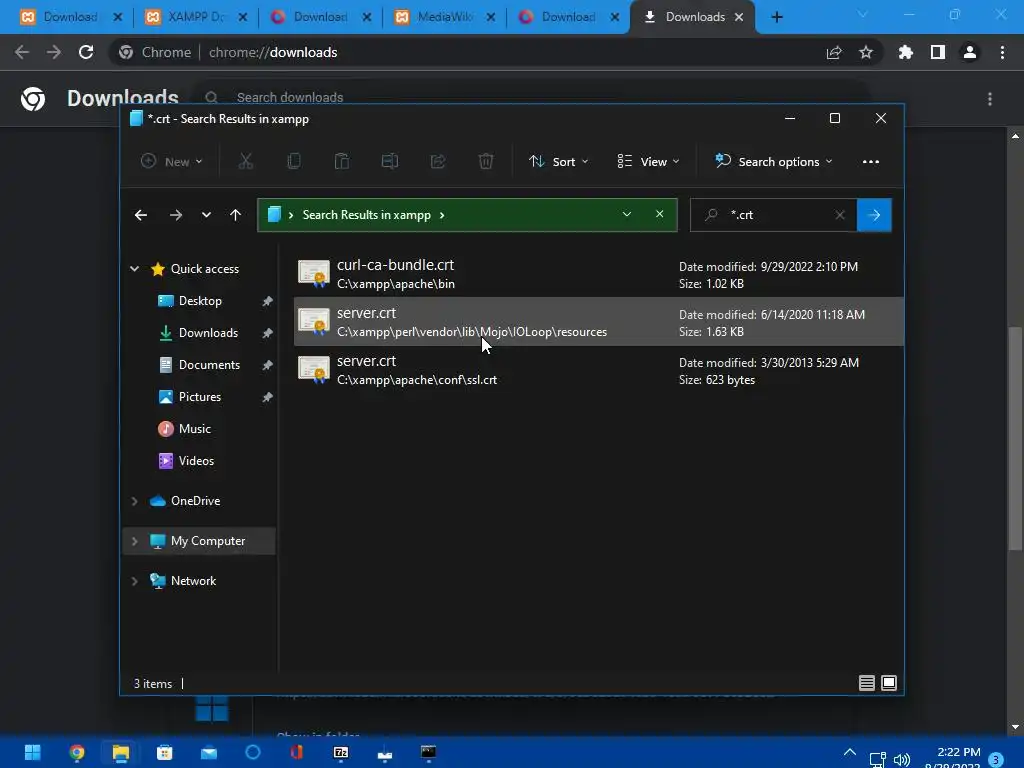Open the See more ellipsis menu in Explorer
The height and width of the screenshot is (768, 1024).
(871, 161)
